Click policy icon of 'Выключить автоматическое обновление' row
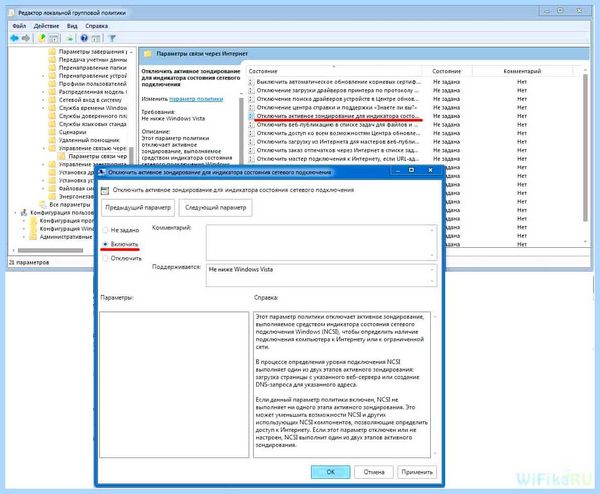This screenshot has width=600, height=494. pos(251,82)
